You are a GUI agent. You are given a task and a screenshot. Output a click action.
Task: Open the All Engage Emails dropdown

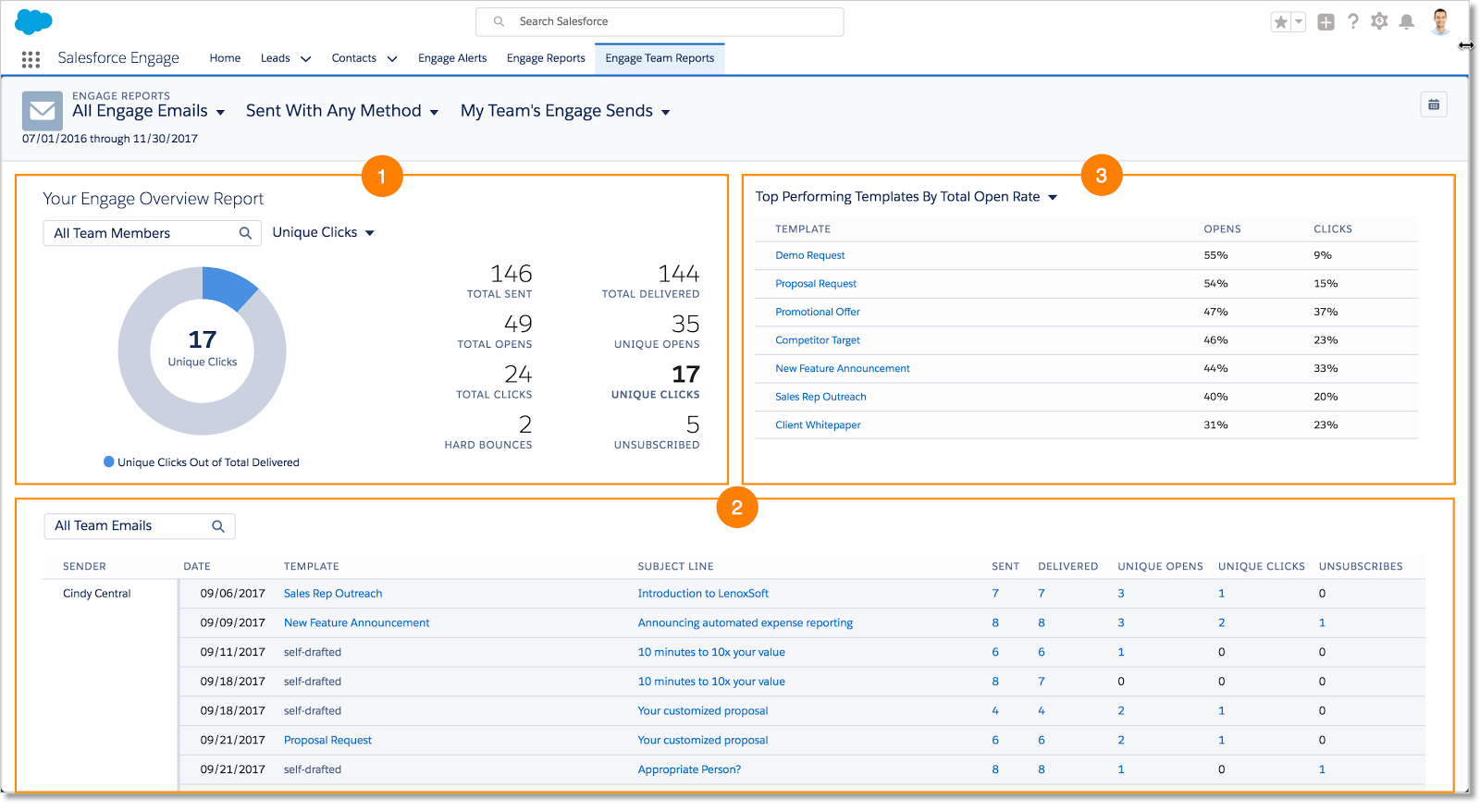click(x=149, y=111)
